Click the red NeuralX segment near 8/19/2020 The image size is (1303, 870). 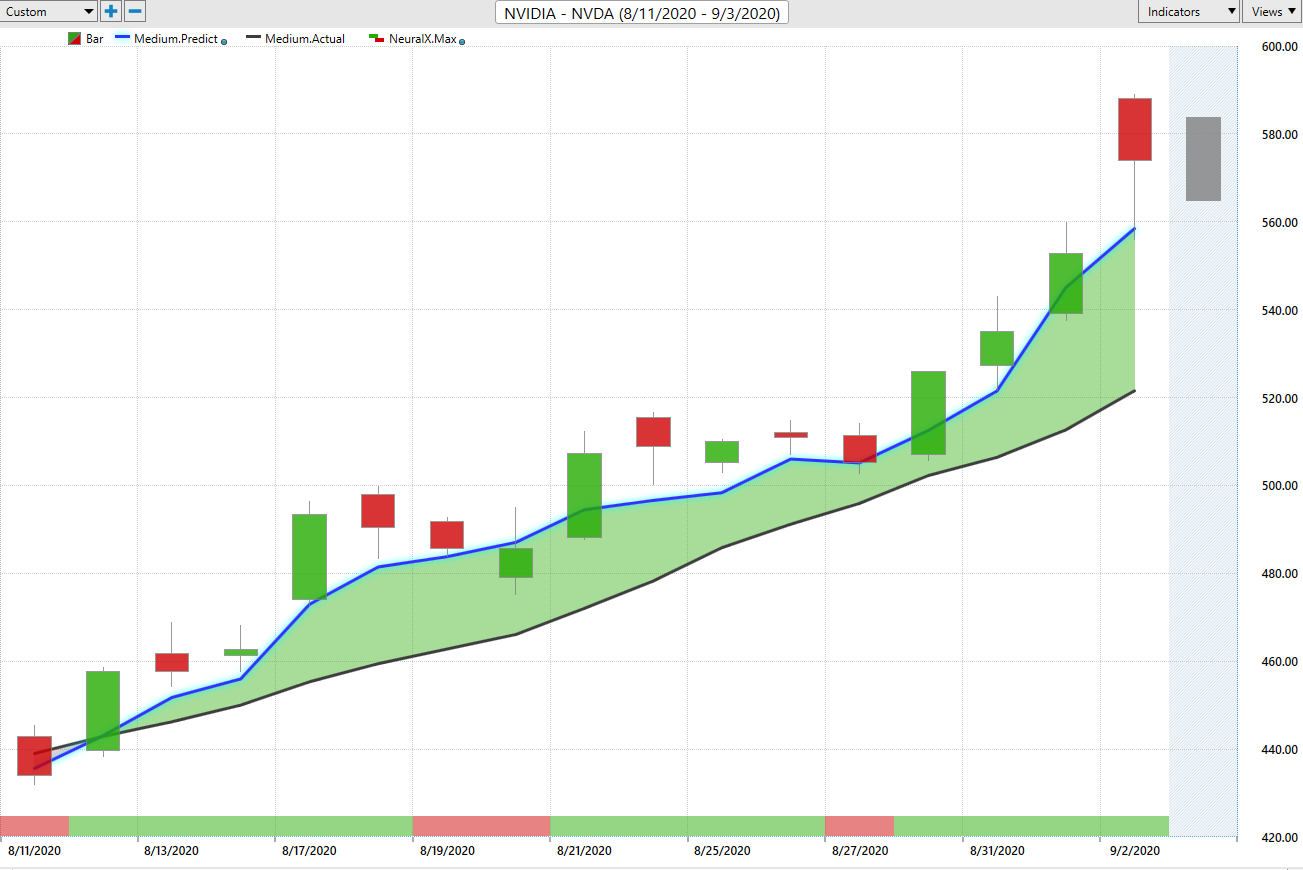coord(481,826)
